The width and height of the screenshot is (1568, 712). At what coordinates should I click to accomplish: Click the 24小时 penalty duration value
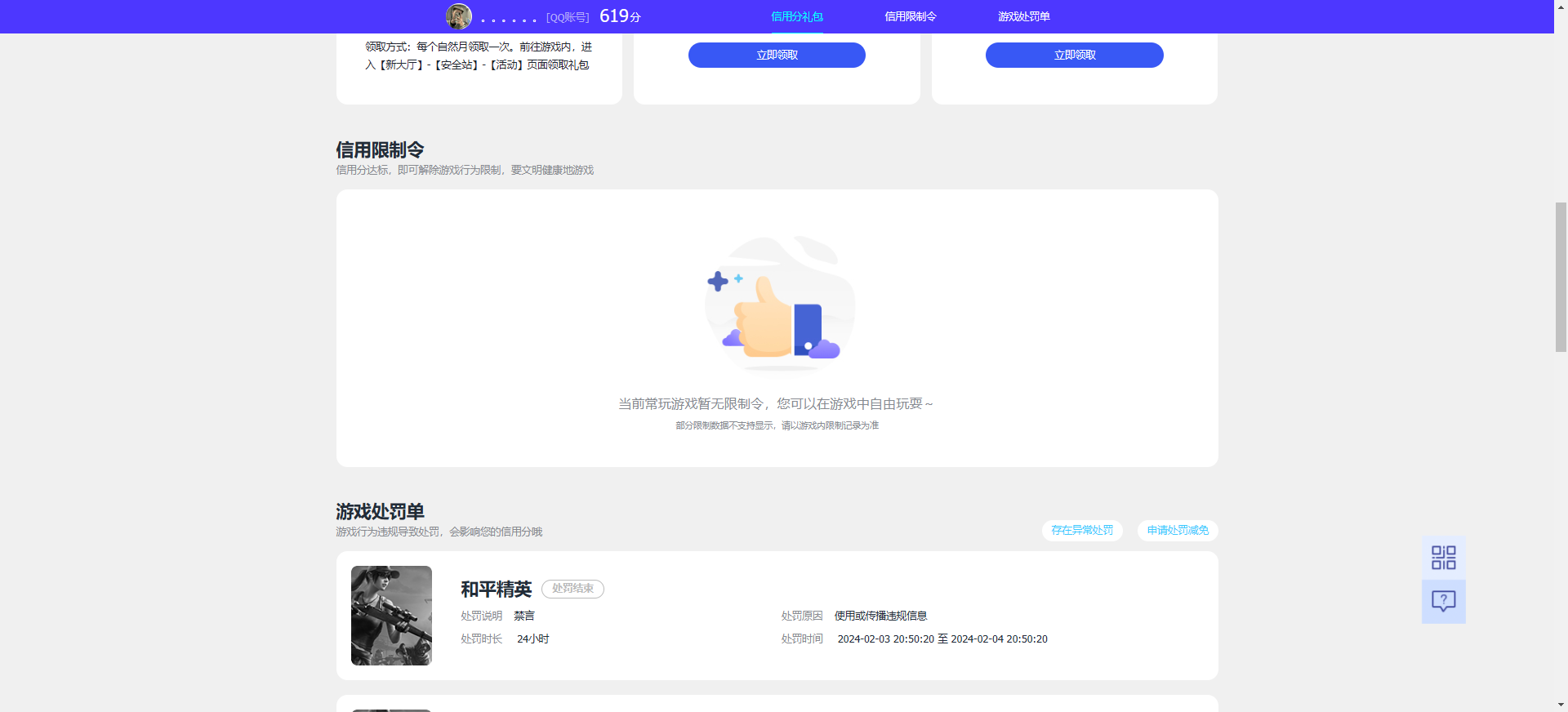(x=532, y=639)
